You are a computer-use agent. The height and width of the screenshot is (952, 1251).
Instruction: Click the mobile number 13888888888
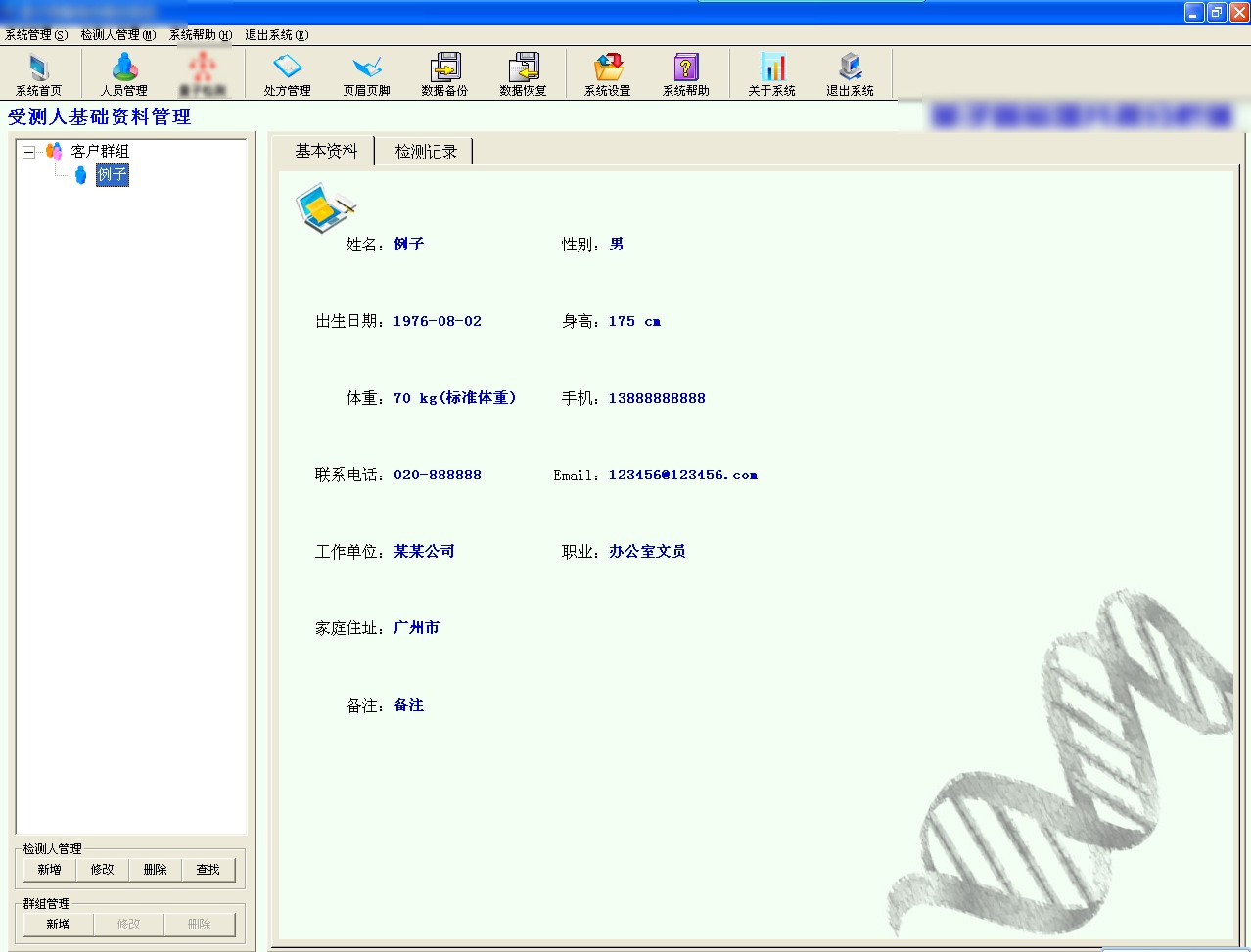coord(657,398)
